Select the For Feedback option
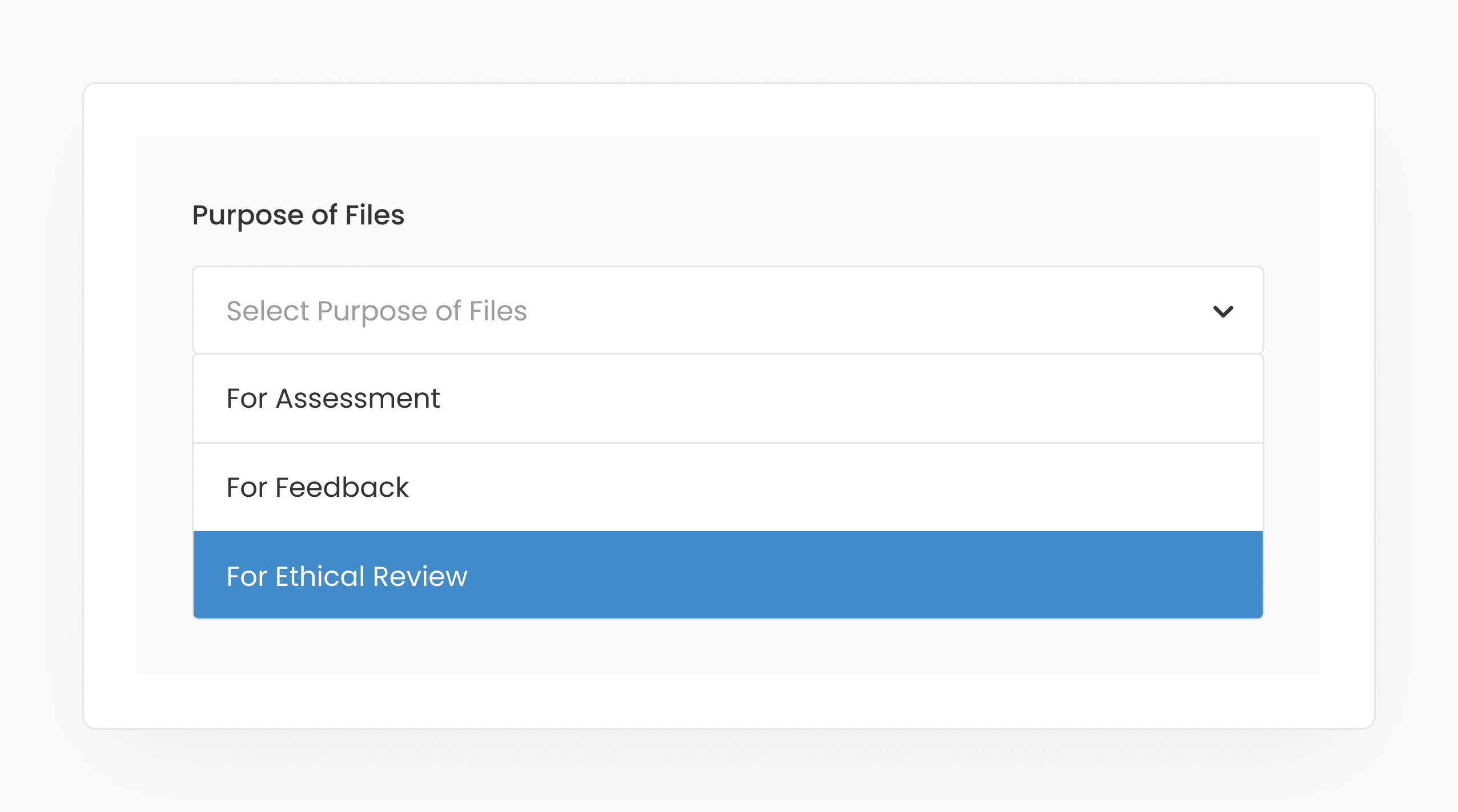 click(728, 487)
